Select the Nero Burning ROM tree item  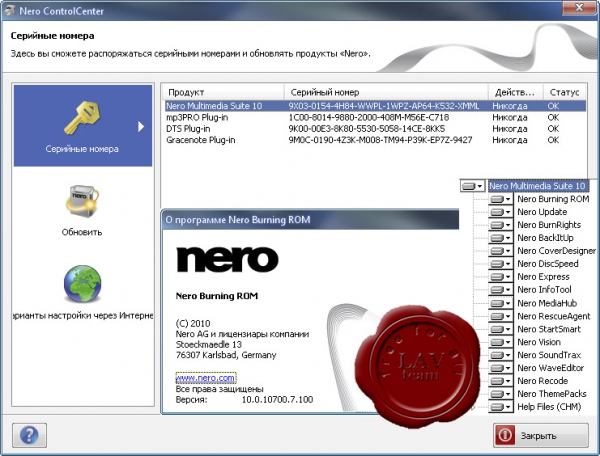(553, 199)
